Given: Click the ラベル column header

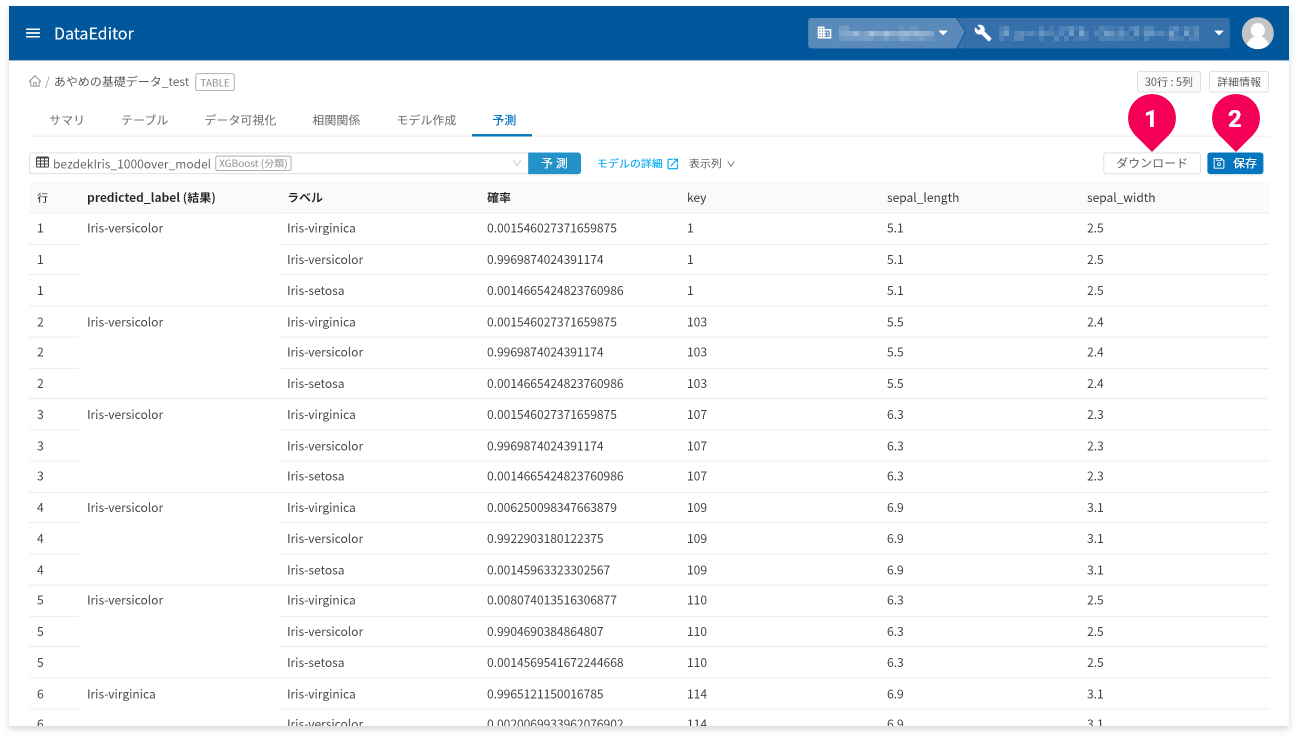Looking at the screenshot, I should pyautogui.click(x=304, y=198).
